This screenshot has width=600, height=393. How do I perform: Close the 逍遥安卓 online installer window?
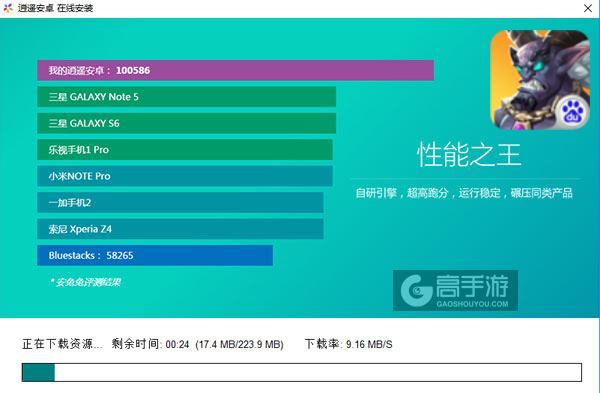click(588, 8)
